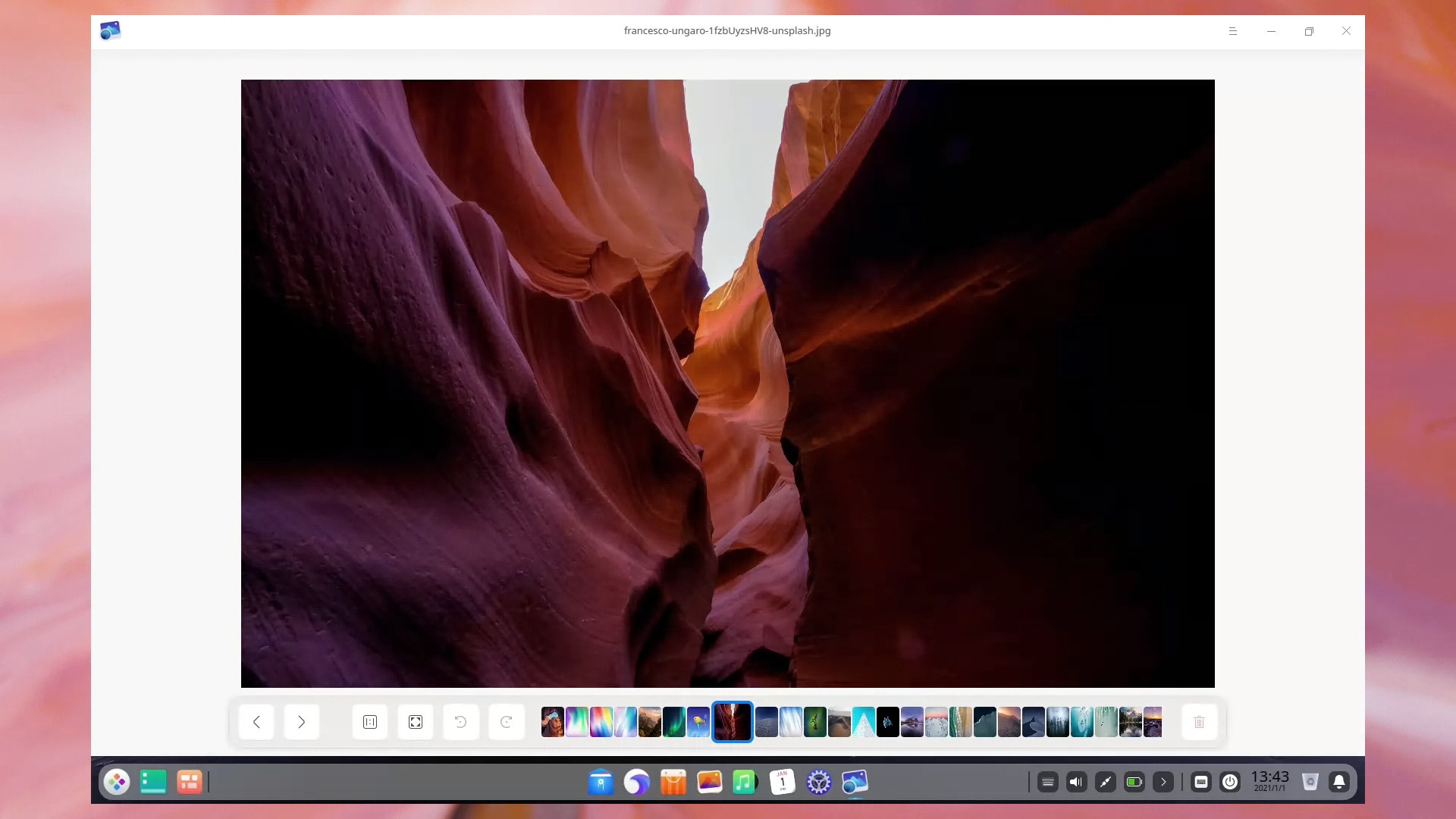This screenshot has width=1456, height=819.
Task: Open the App Store from the dock
Action: (673, 782)
